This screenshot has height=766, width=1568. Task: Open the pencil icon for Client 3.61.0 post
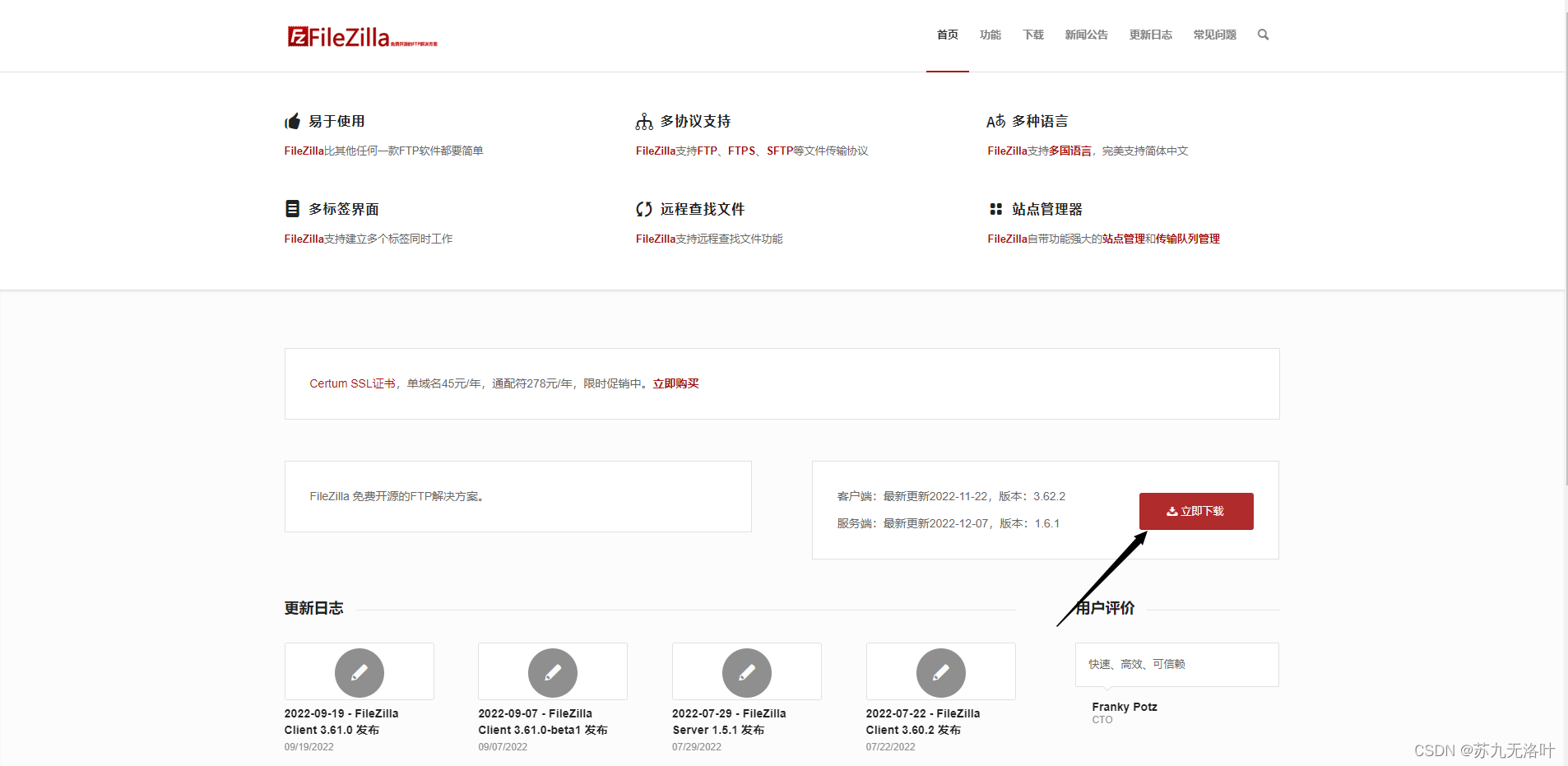click(360, 673)
